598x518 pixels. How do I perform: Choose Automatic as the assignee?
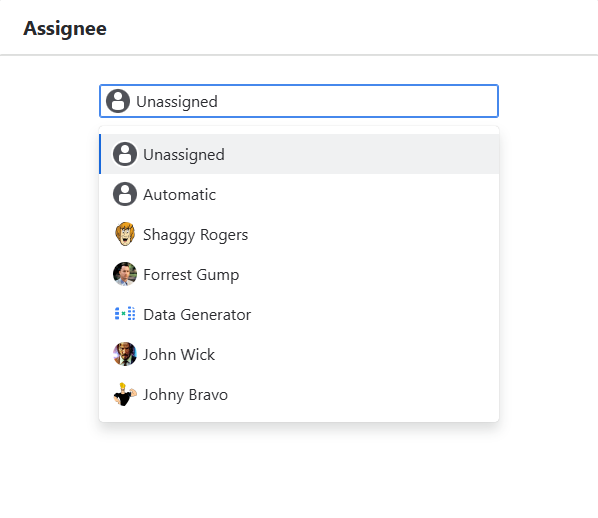coord(299,194)
